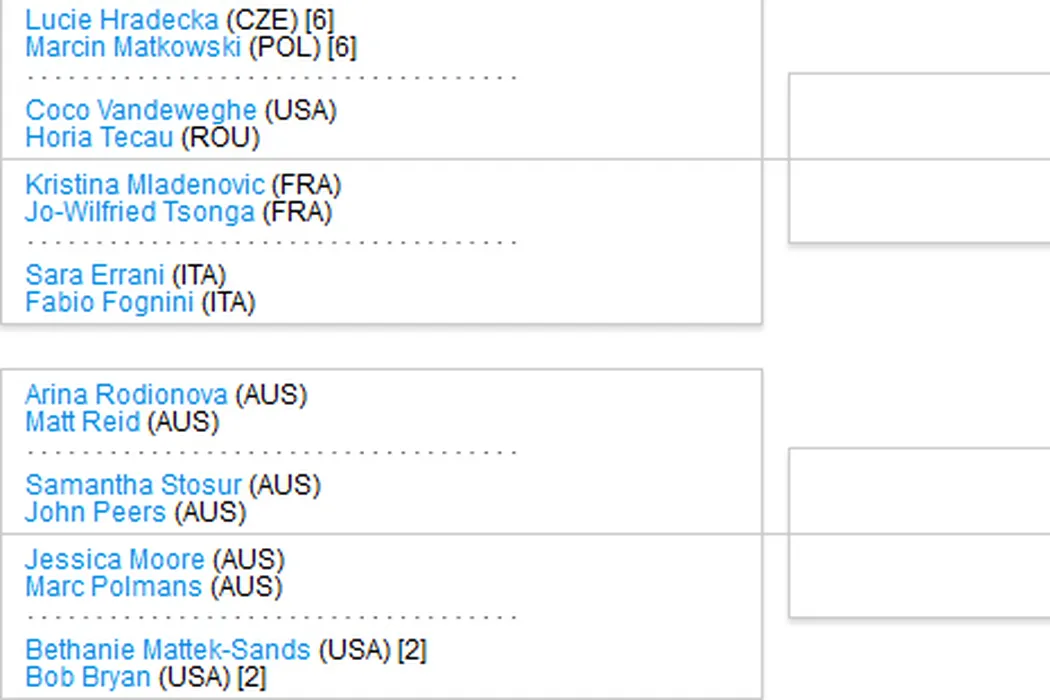Click the Marcin Matkowski link
1050x700 pixels.
click(x=132, y=47)
